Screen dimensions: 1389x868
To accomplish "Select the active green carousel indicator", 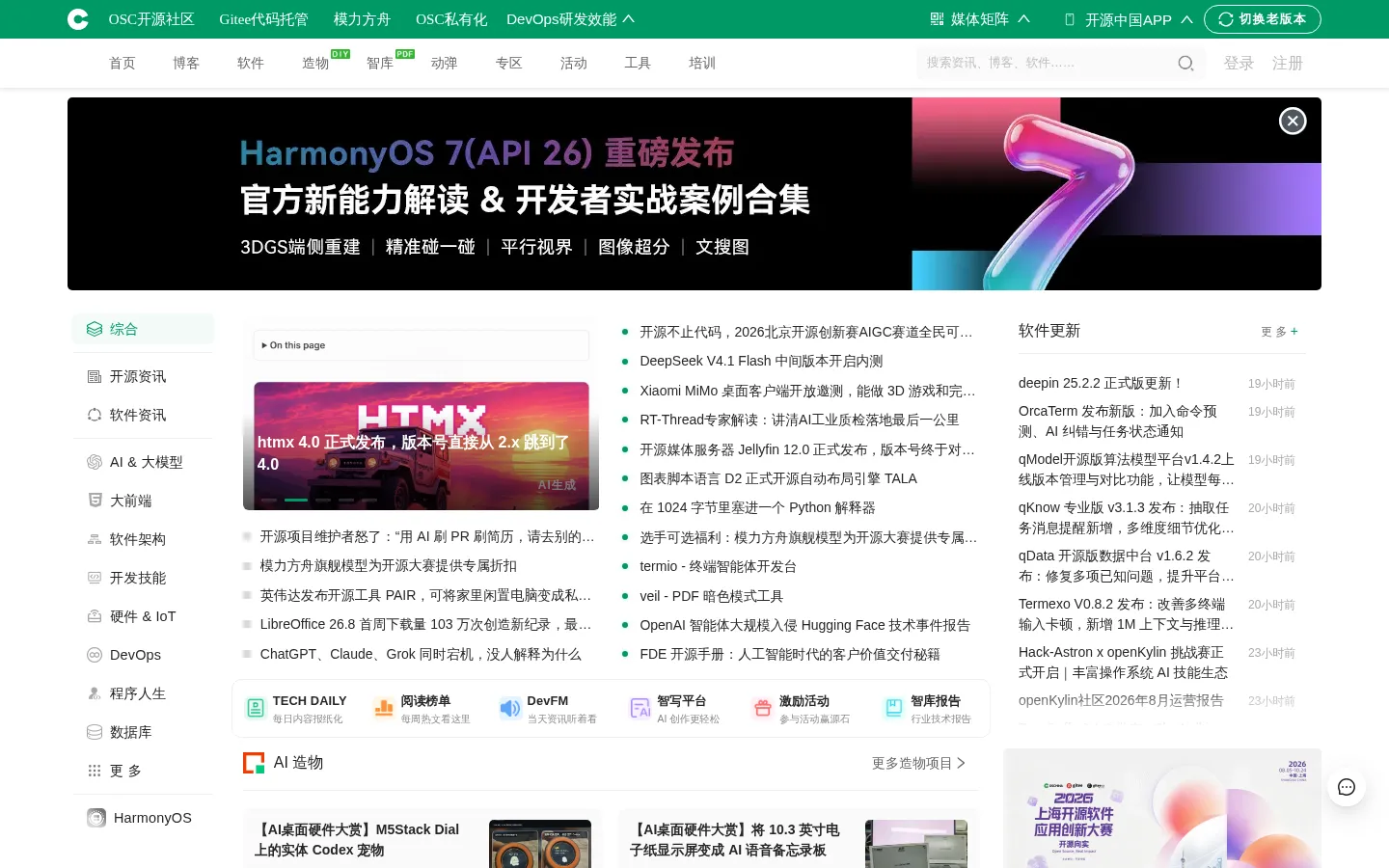I will click(x=296, y=500).
